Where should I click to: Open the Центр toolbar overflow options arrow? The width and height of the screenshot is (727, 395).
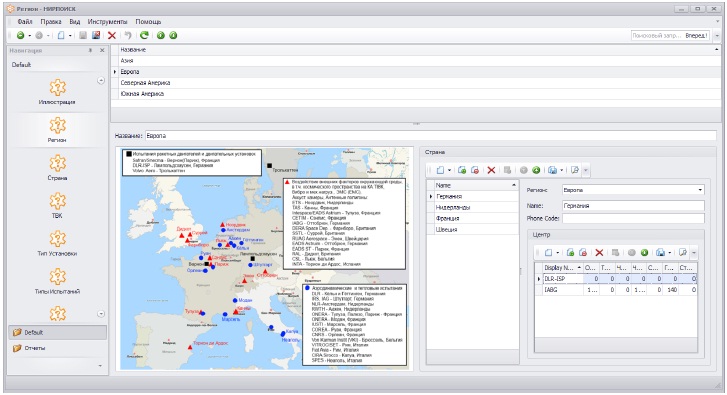pos(694,253)
